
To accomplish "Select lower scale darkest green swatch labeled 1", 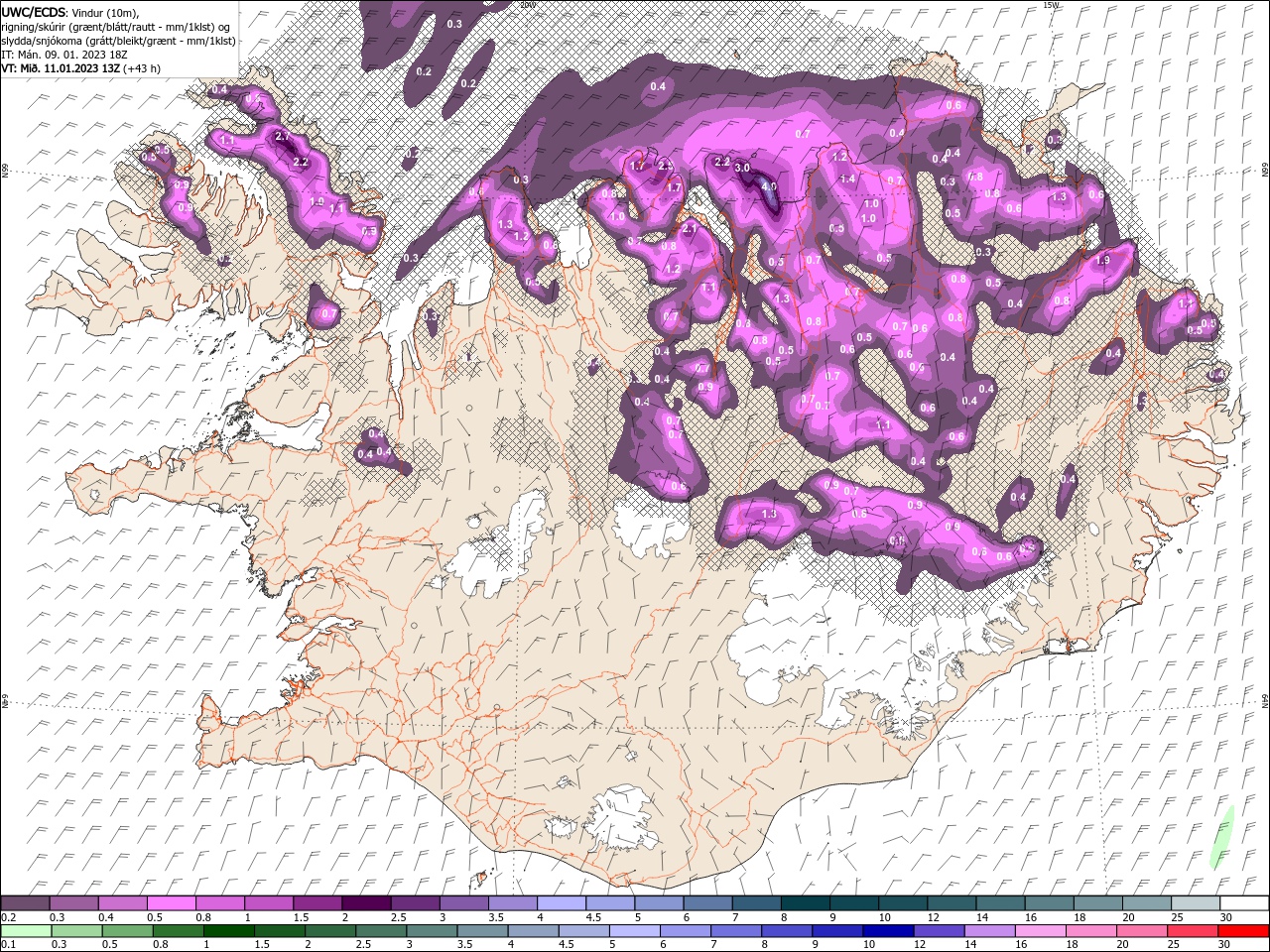I will pyautogui.click(x=228, y=931).
